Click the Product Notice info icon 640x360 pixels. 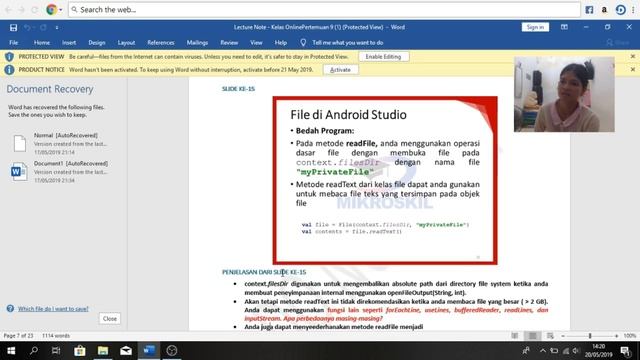pos(9,70)
